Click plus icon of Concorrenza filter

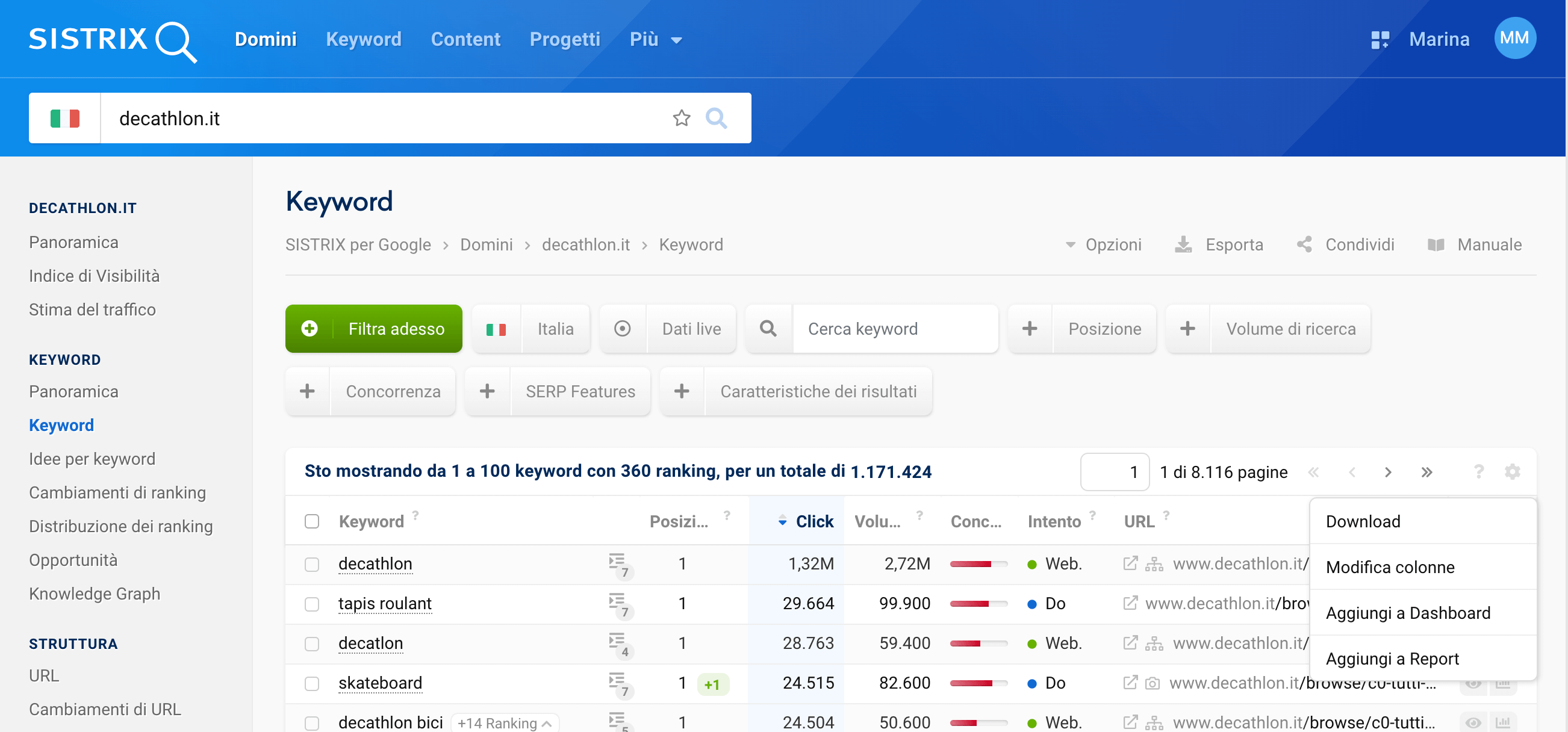point(307,391)
